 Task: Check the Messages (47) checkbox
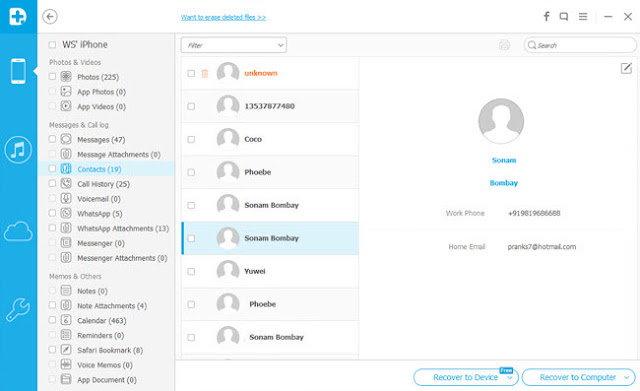click(x=52, y=139)
